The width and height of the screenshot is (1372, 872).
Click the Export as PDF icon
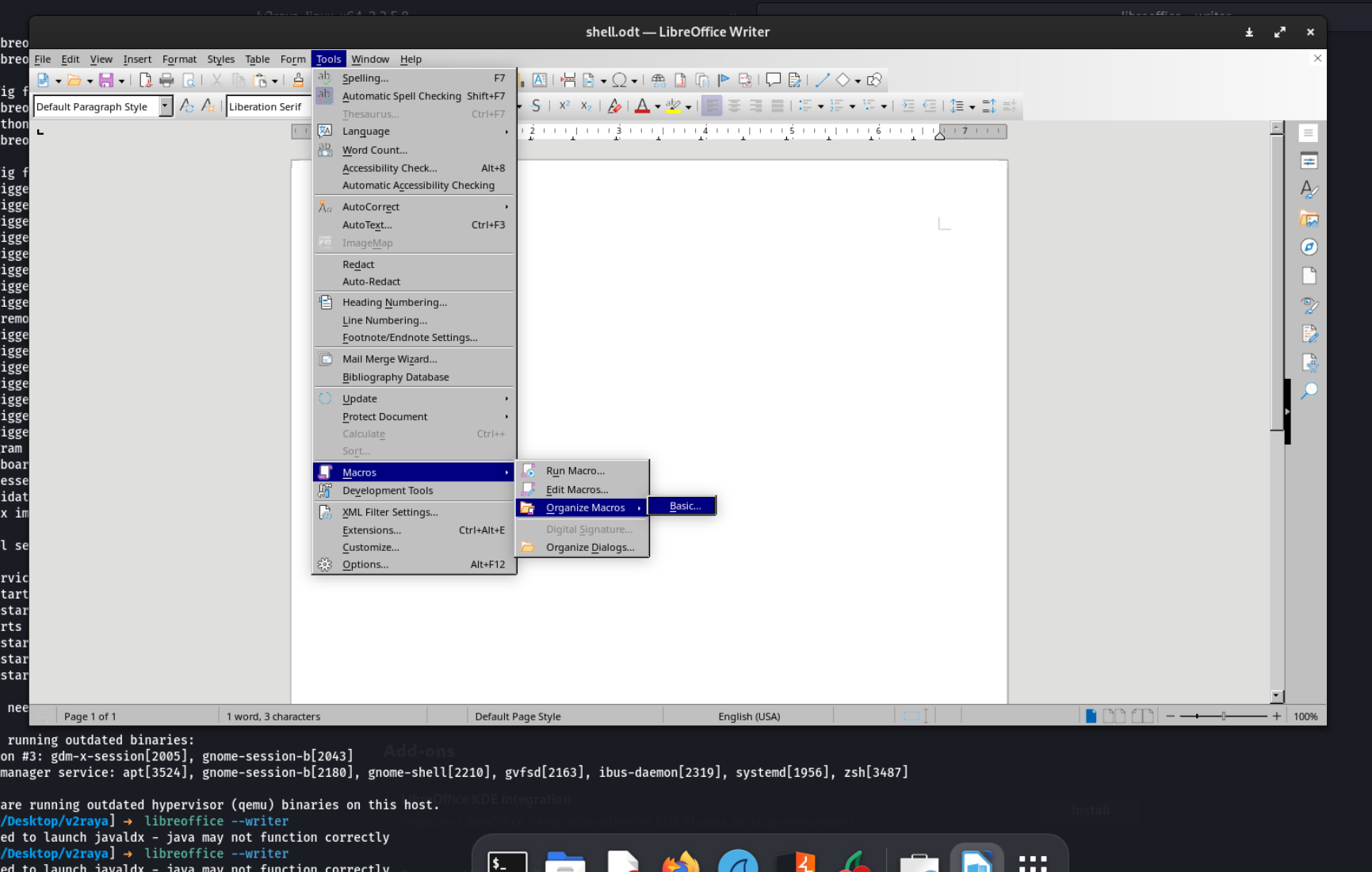tap(145, 80)
